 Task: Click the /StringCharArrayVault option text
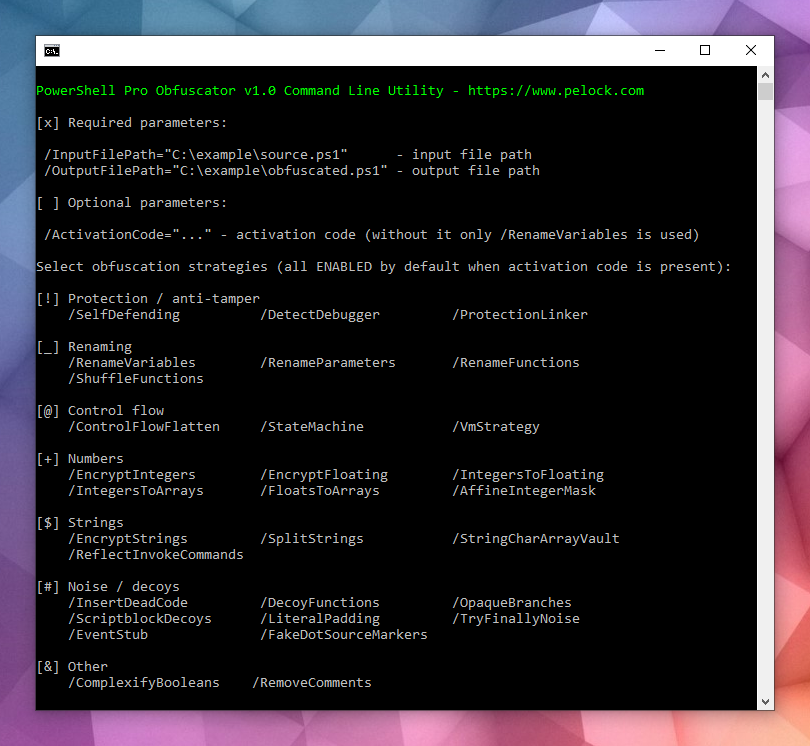click(536, 539)
